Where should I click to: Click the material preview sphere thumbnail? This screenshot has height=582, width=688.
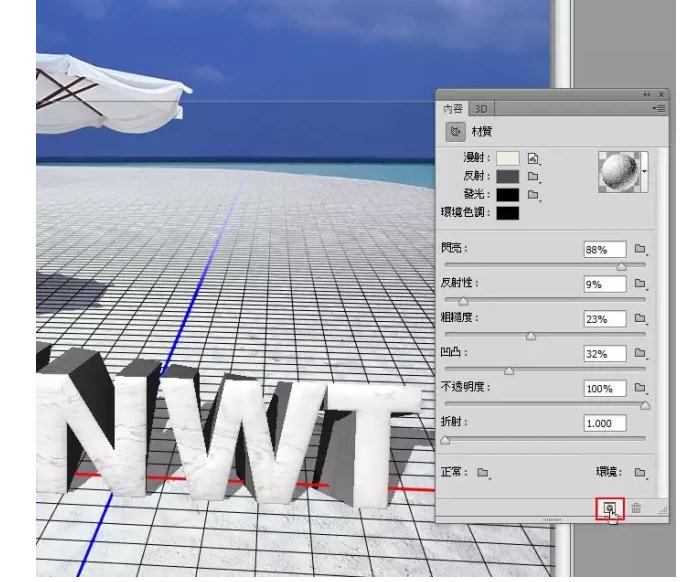coord(619,172)
